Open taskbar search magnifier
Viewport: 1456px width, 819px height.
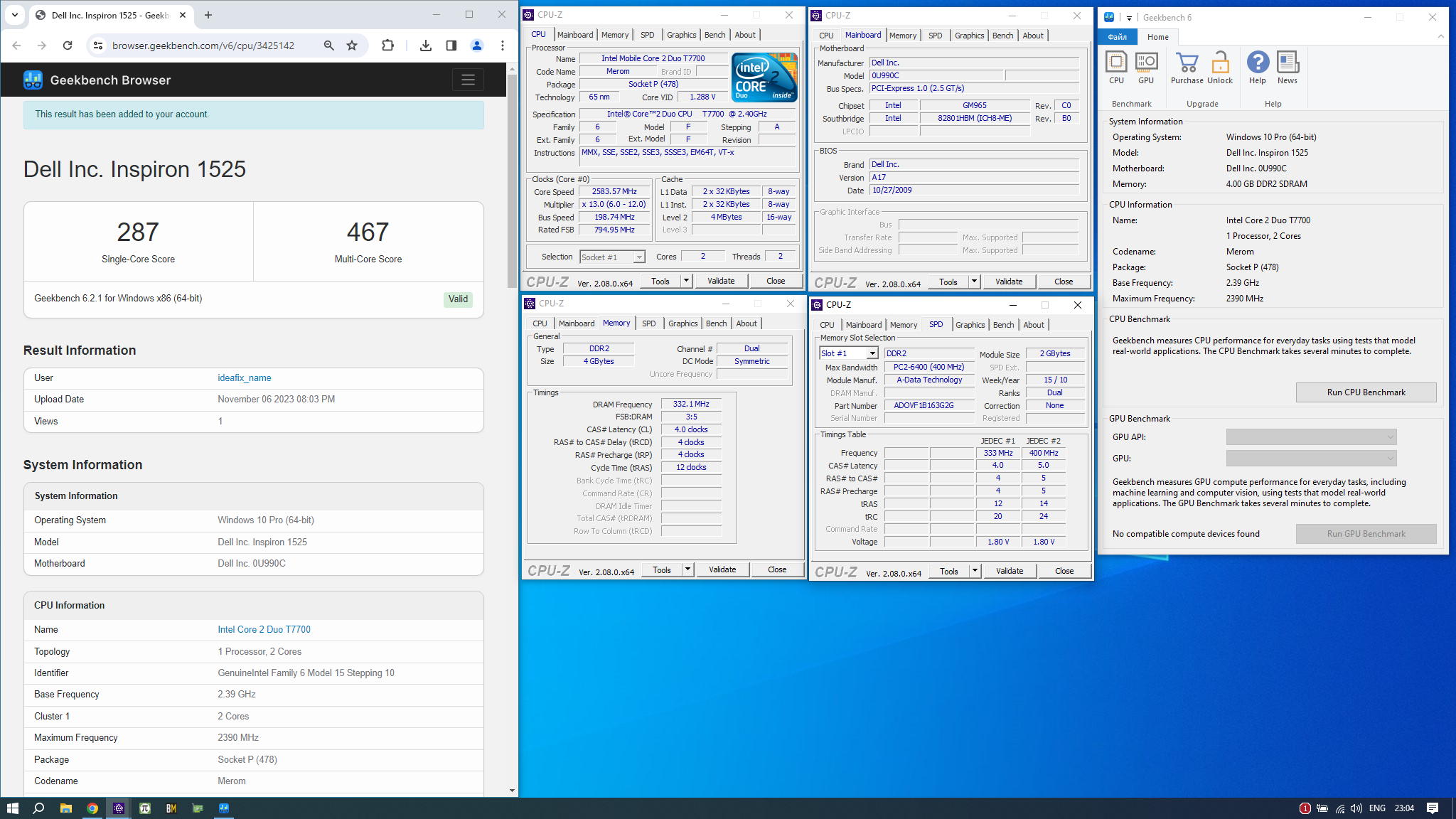pos(39,808)
